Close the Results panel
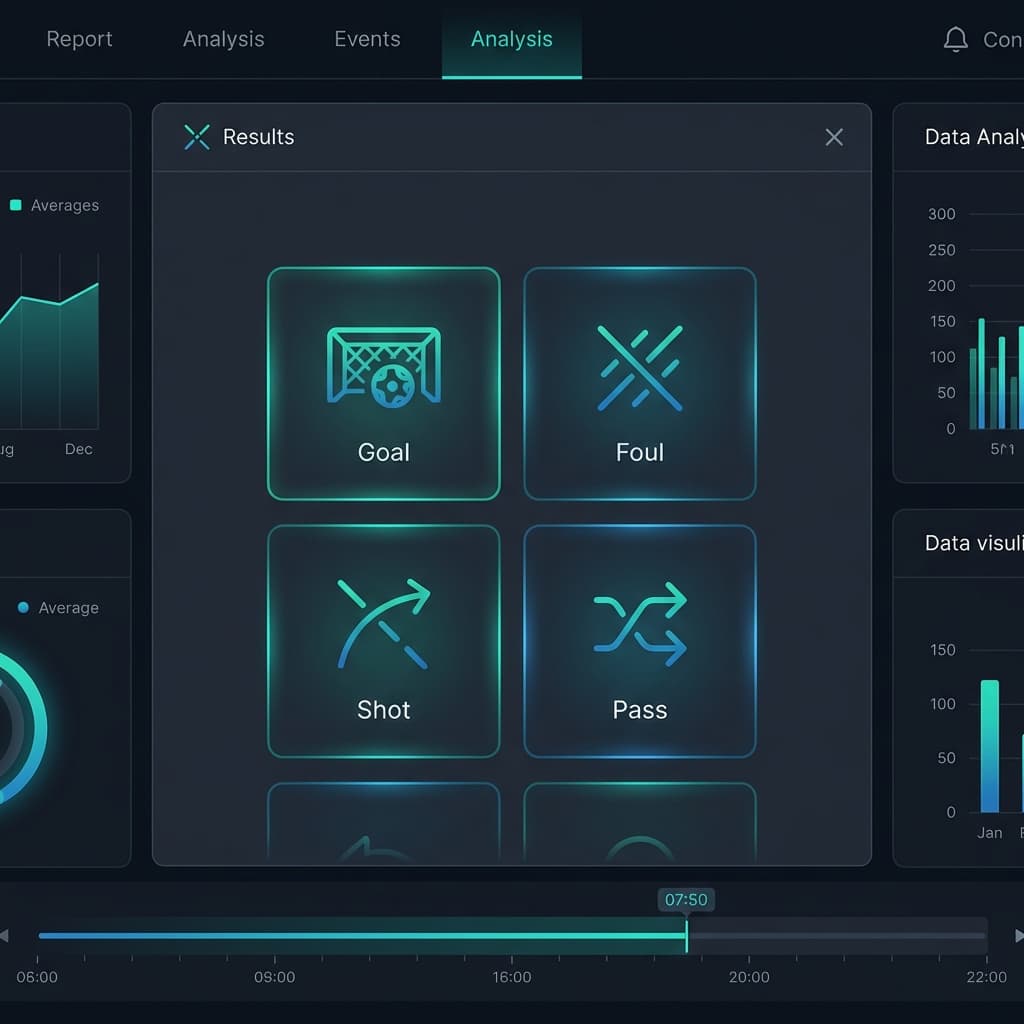This screenshot has width=1024, height=1024. click(834, 137)
